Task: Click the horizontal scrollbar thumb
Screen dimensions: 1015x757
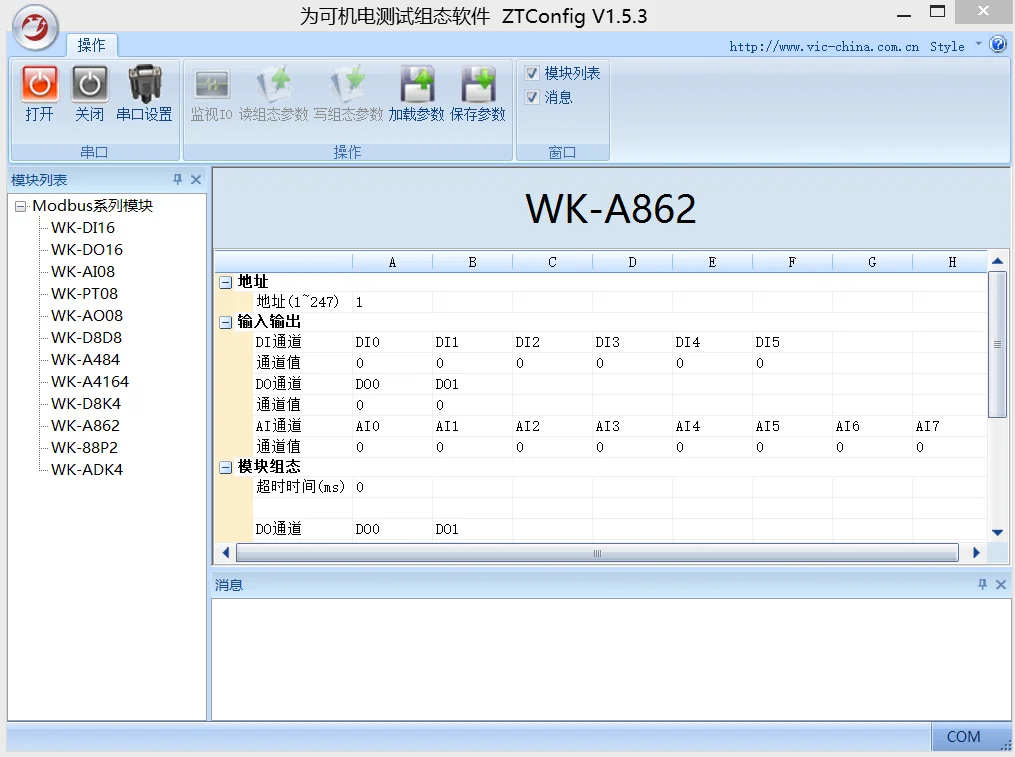Action: coord(597,553)
